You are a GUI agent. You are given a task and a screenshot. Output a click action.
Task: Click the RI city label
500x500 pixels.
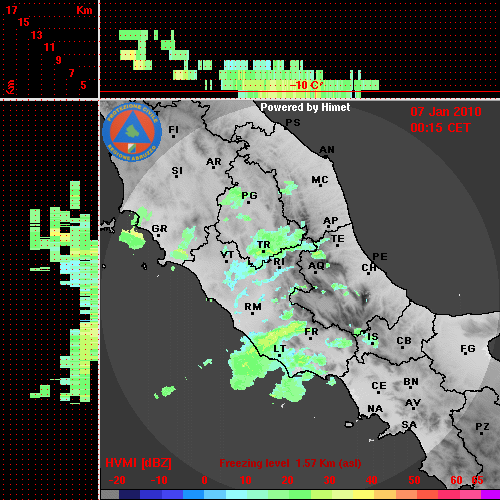pos(279,262)
